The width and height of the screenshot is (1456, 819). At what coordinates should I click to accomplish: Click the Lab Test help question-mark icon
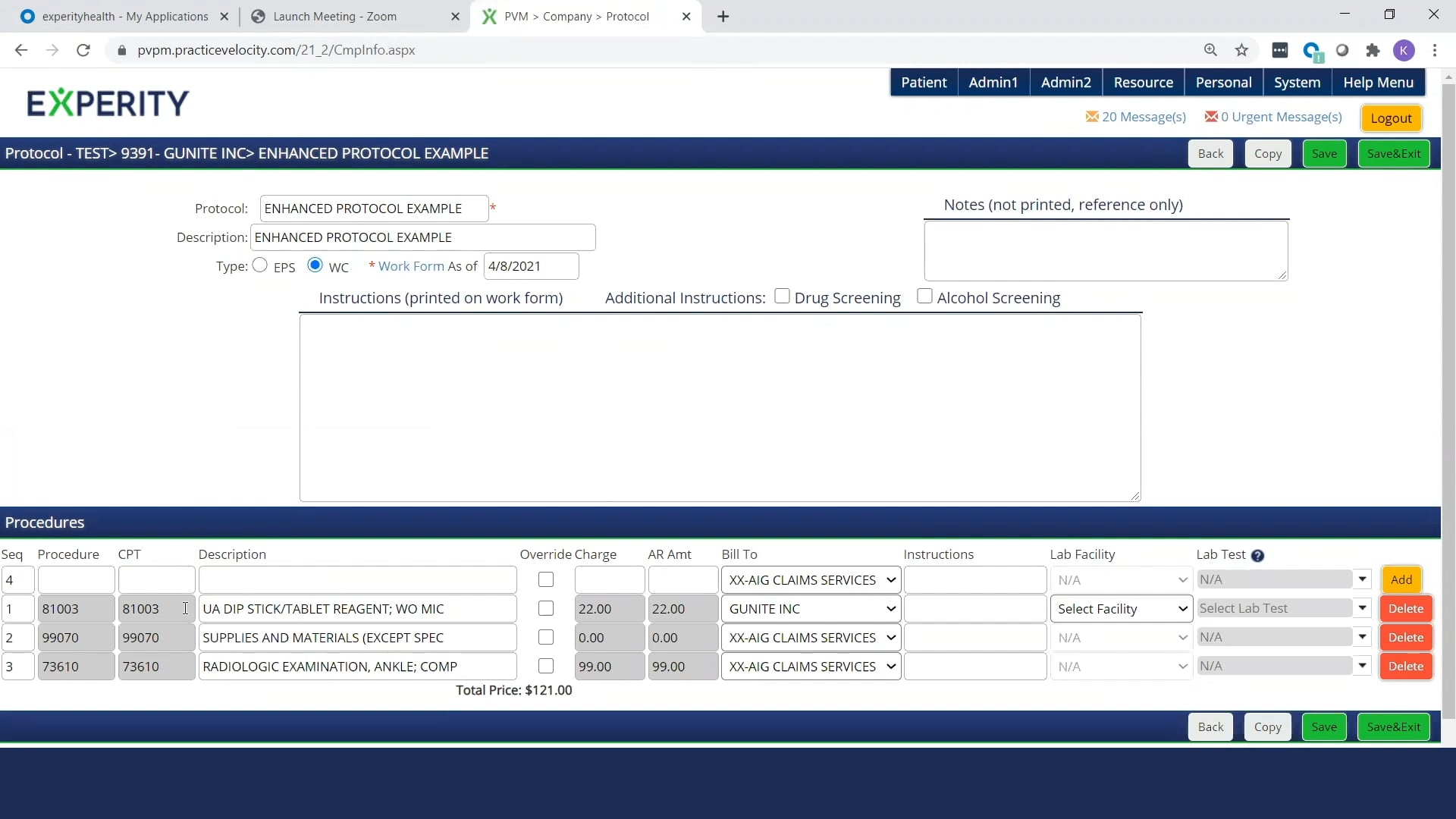pyautogui.click(x=1257, y=556)
